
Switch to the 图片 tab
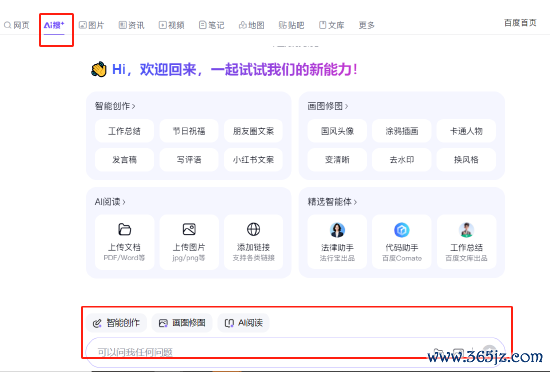tap(92, 25)
